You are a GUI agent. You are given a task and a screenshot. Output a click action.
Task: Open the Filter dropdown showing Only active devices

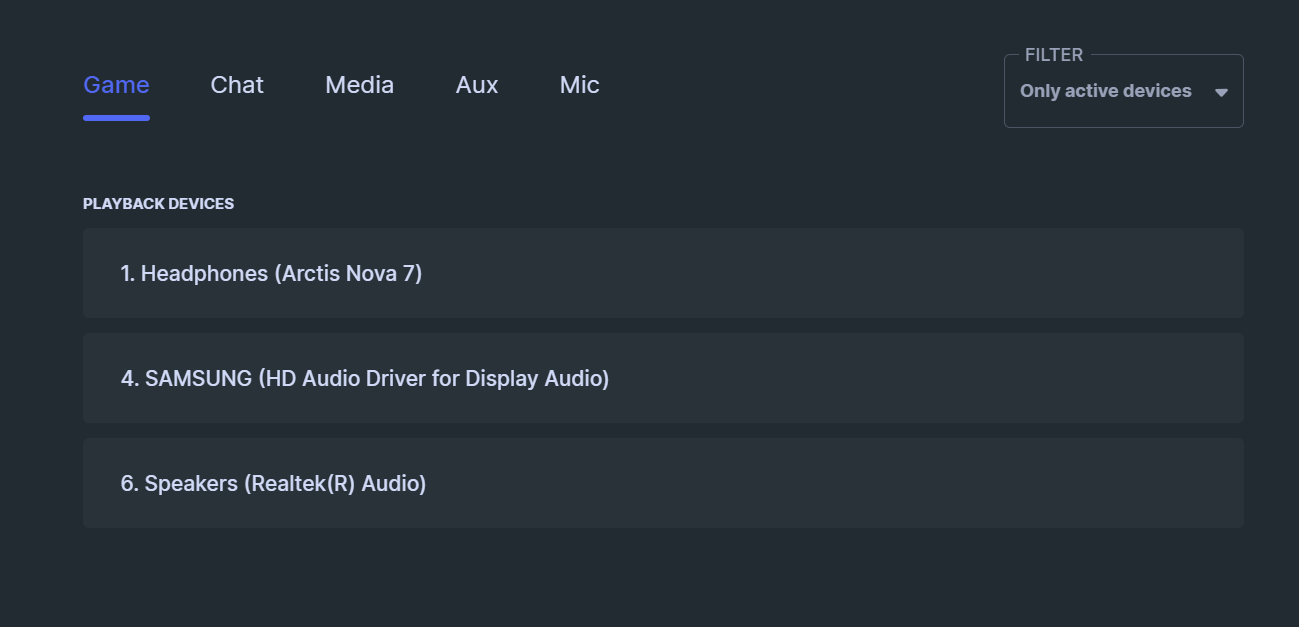[x=1123, y=91]
